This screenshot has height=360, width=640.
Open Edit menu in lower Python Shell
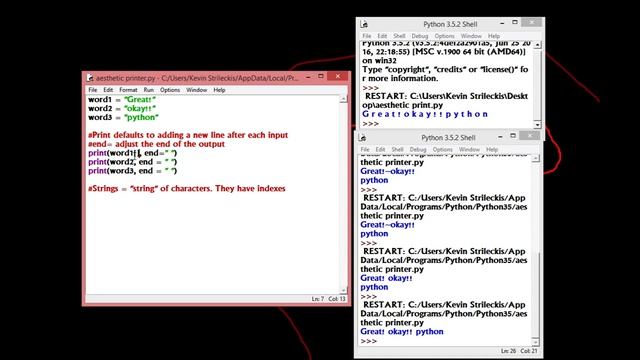click(x=380, y=149)
